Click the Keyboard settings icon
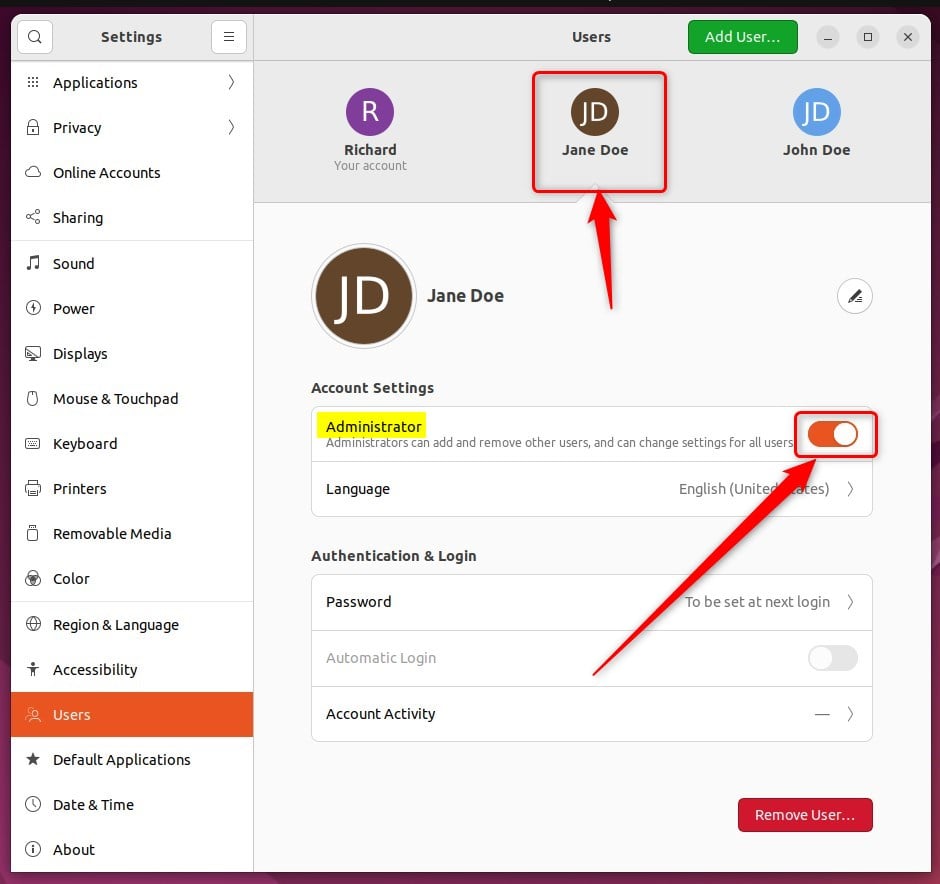 coord(31,443)
